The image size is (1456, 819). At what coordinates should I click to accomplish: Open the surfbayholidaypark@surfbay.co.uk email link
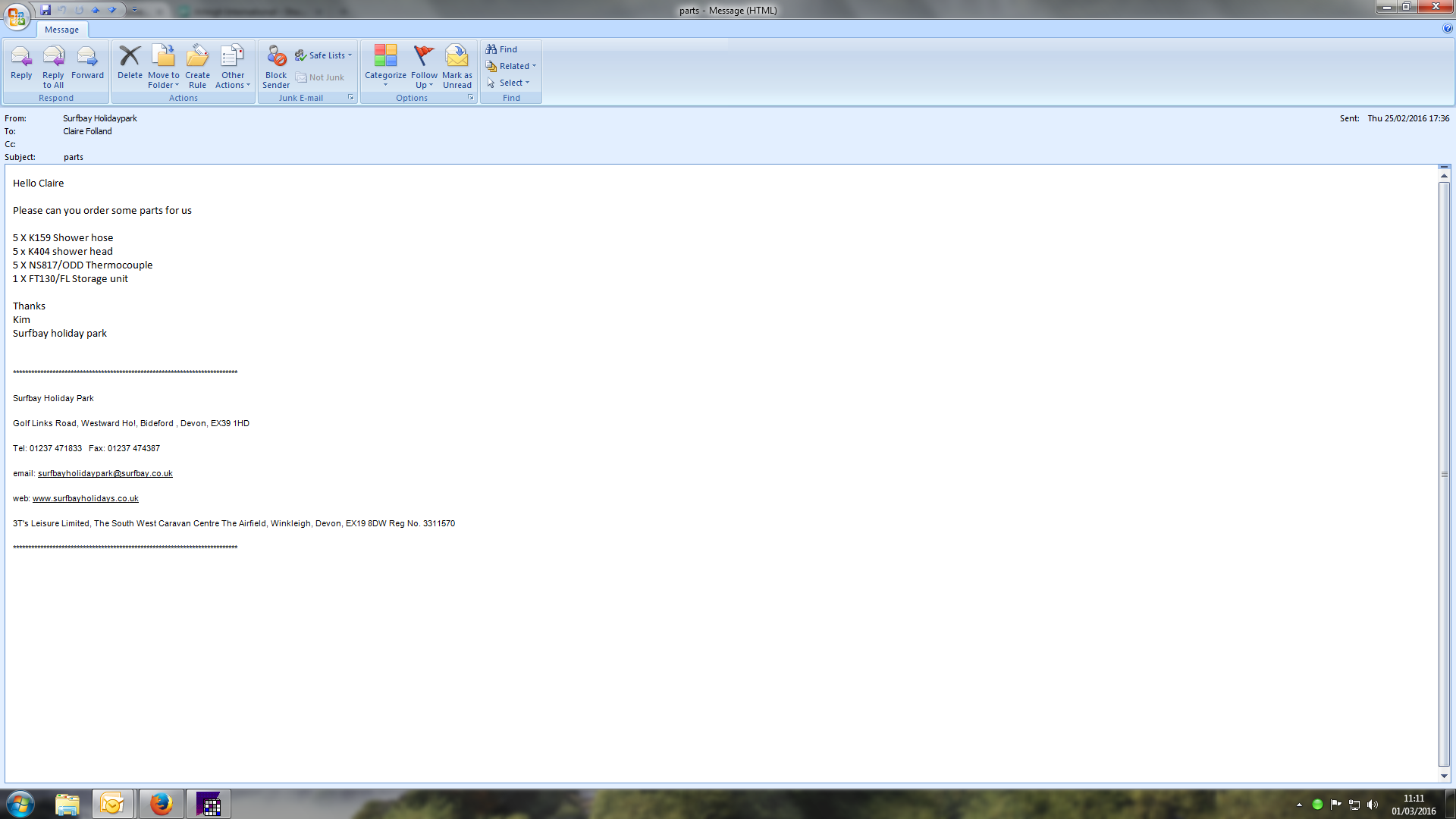(x=105, y=473)
